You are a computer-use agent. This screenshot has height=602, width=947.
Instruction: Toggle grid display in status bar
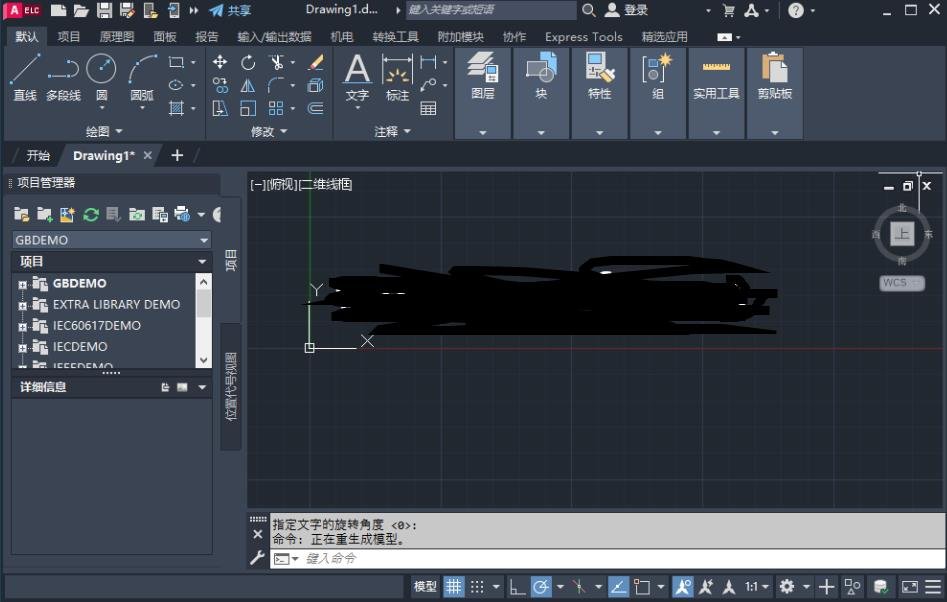pyautogui.click(x=454, y=586)
